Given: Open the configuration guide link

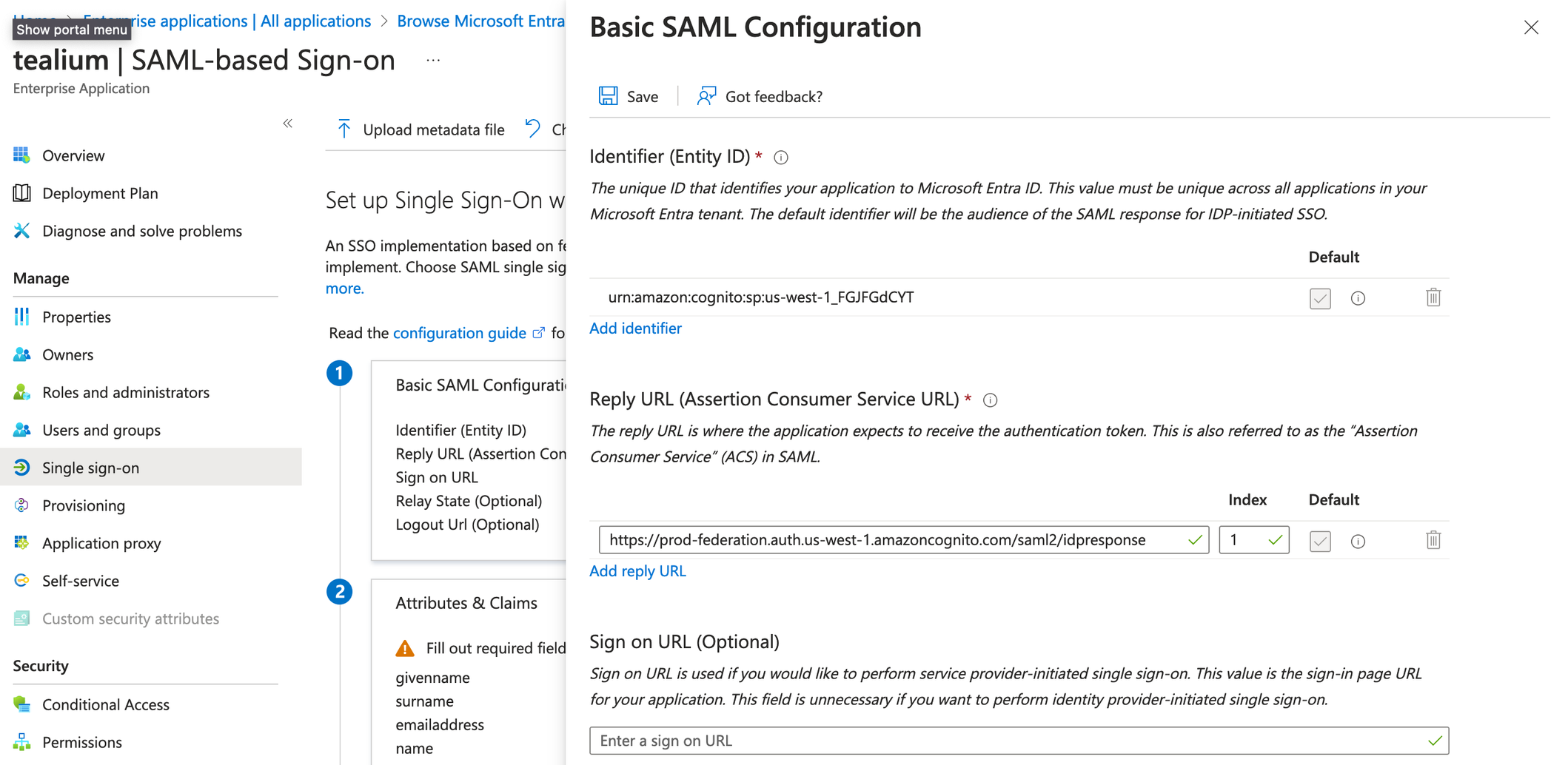Looking at the screenshot, I should pos(460,333).
